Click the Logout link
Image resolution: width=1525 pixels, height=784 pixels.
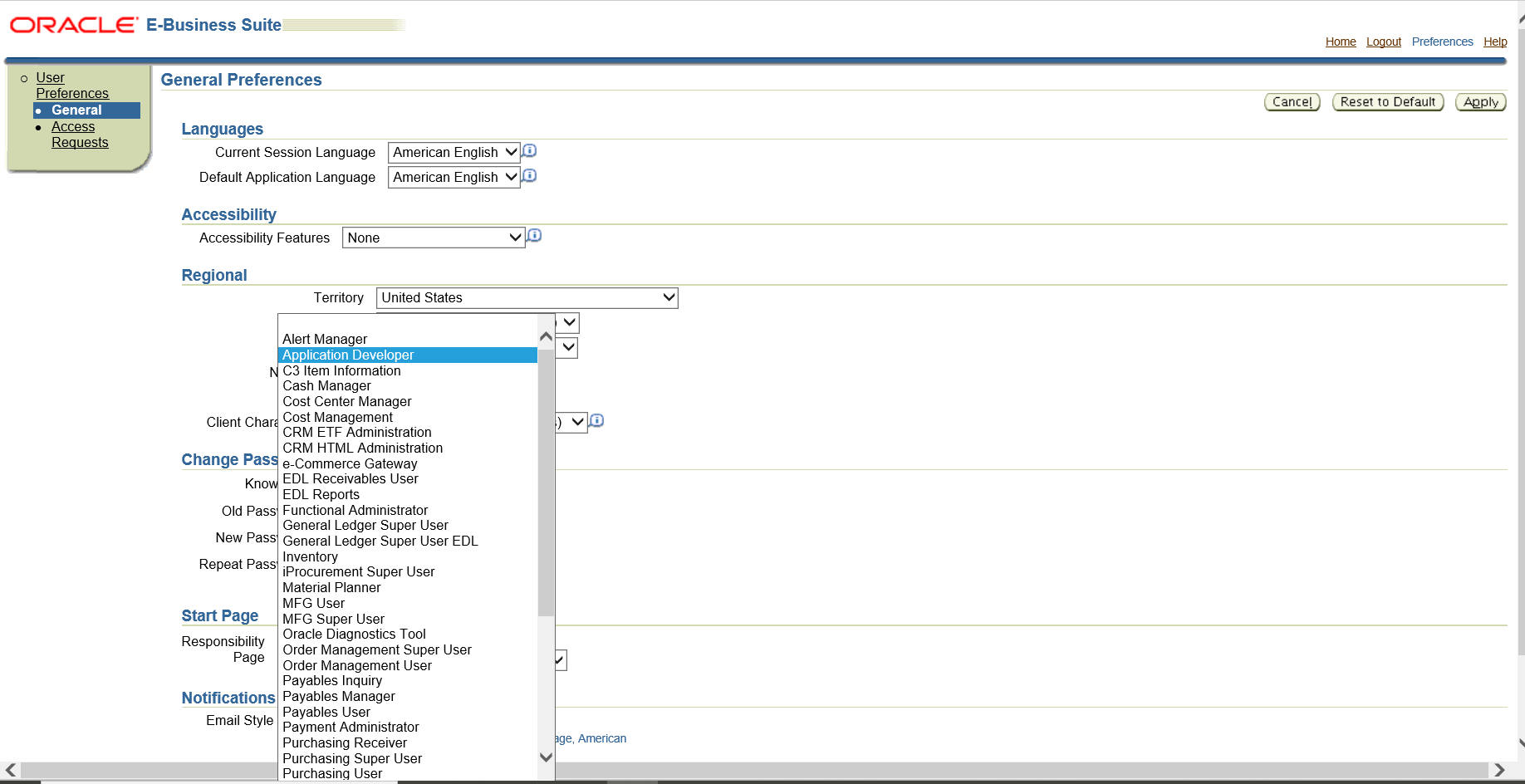(1384, 42)
